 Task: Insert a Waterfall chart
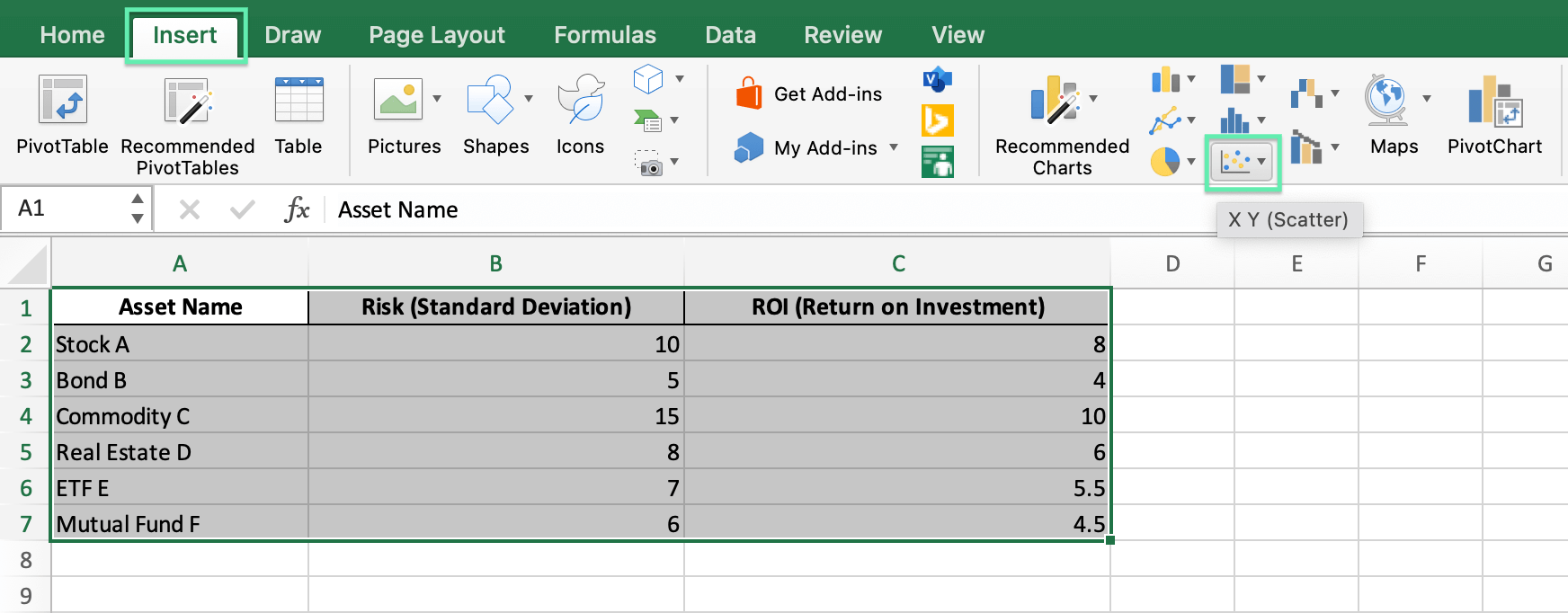click(x=1306, y=93)
